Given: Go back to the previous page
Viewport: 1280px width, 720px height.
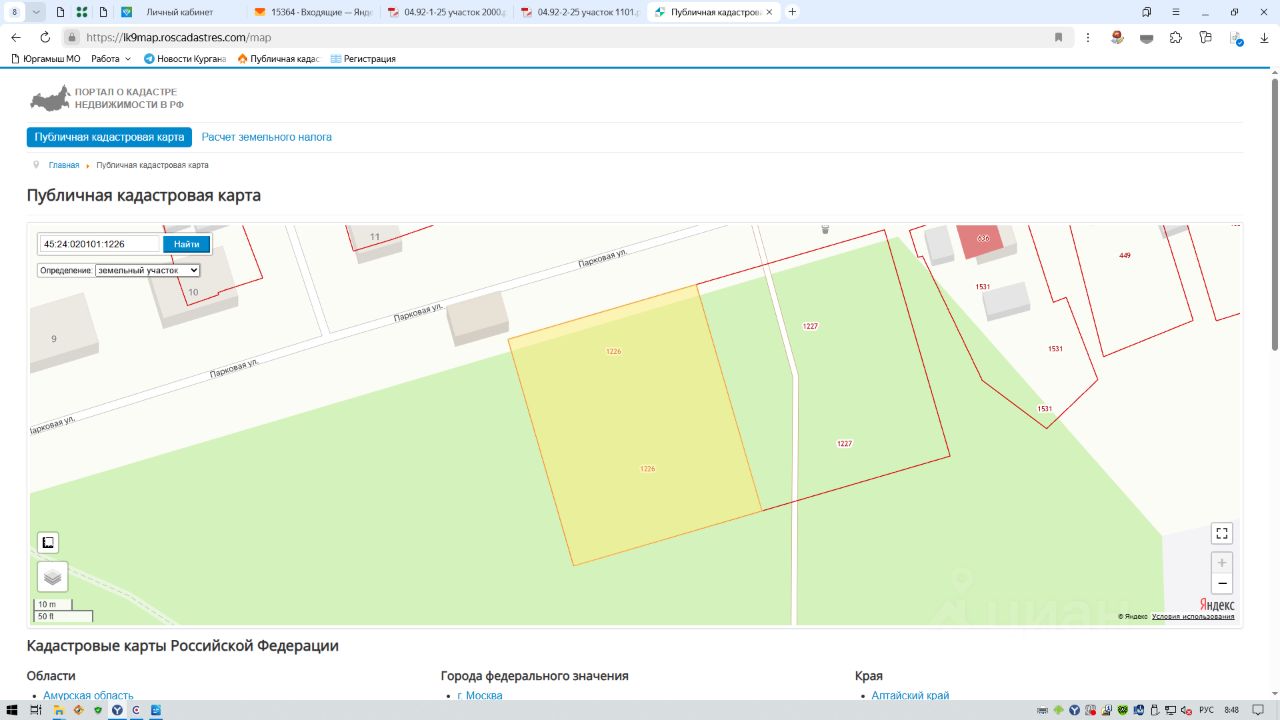Looking at the screenshot, I should (16, 38).
